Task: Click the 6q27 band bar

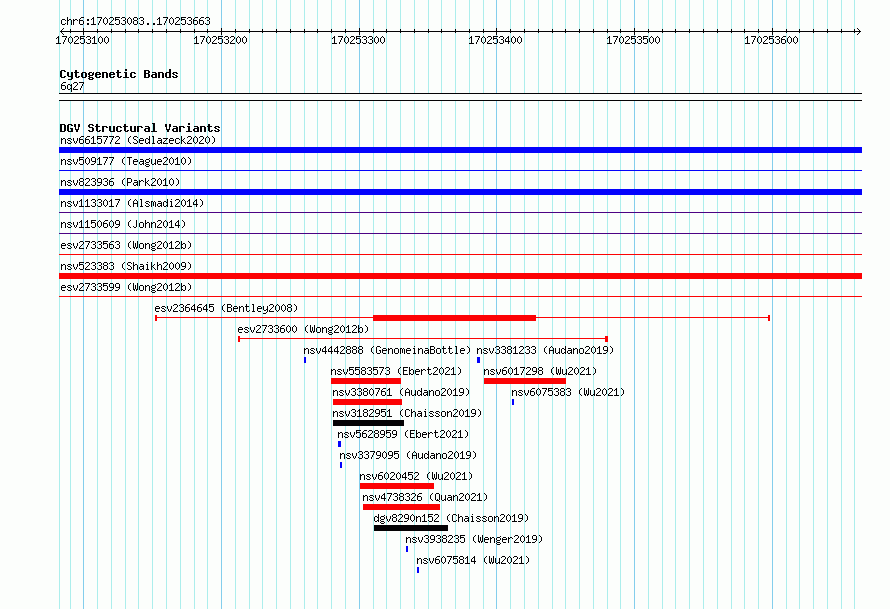Action: 460,97
